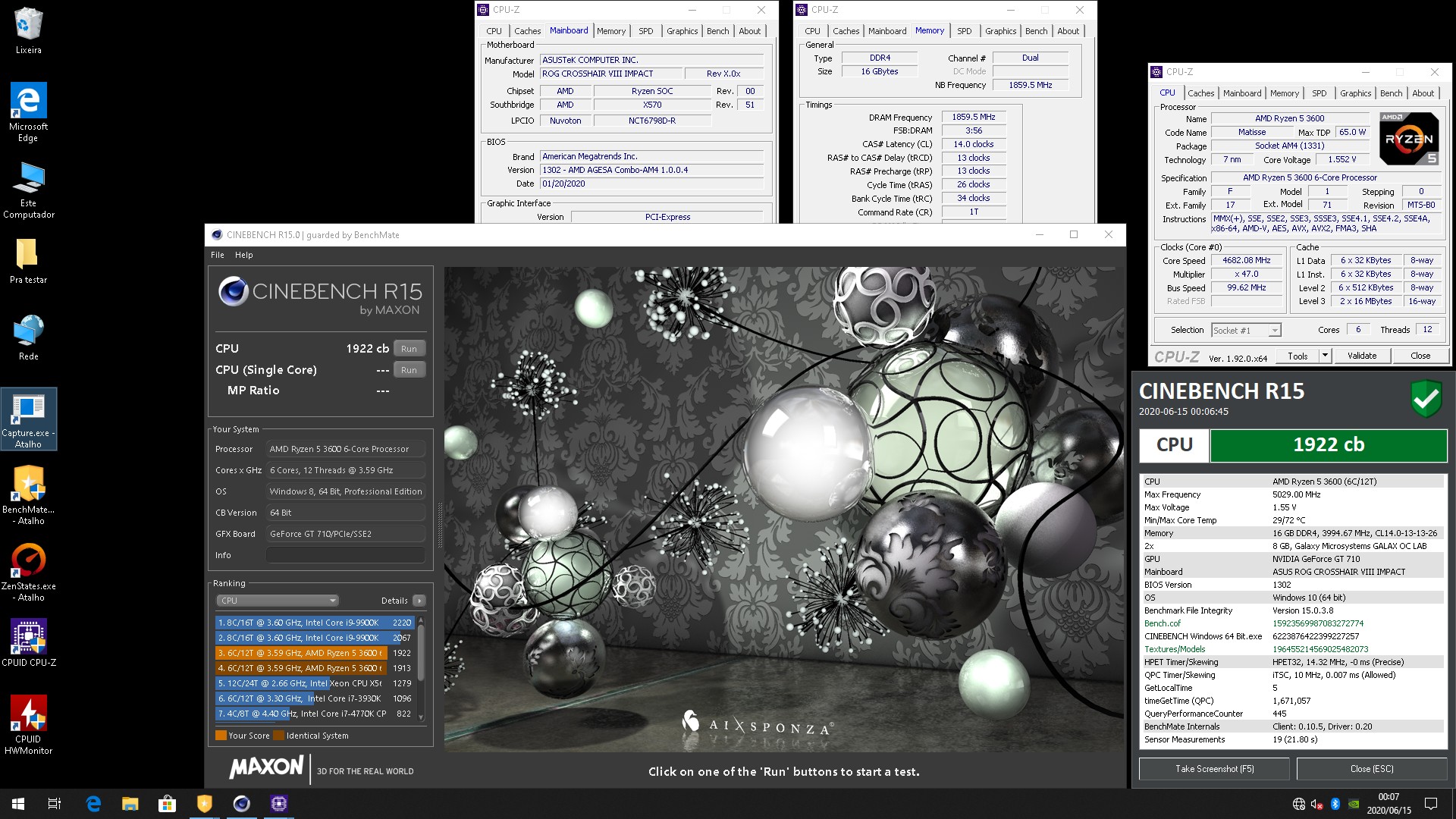Switch to SPD tab in Mainboard CPU-Z window
Screen dimensions: 1456x819
point(646,31)
